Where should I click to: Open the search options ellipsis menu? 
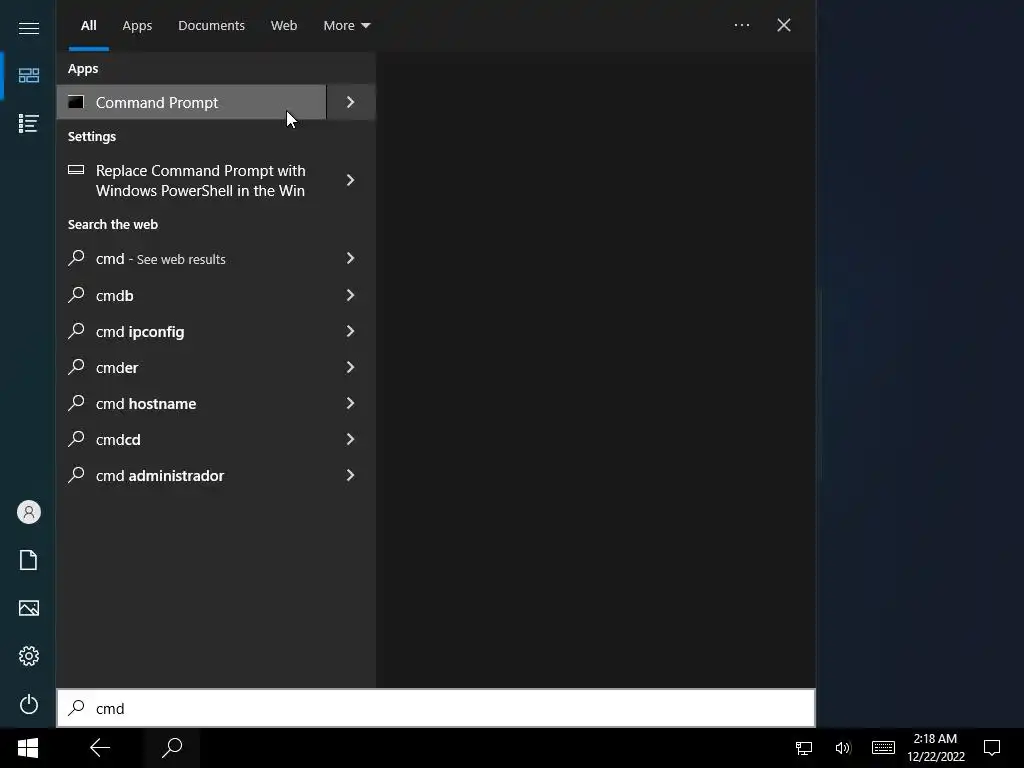742,25
